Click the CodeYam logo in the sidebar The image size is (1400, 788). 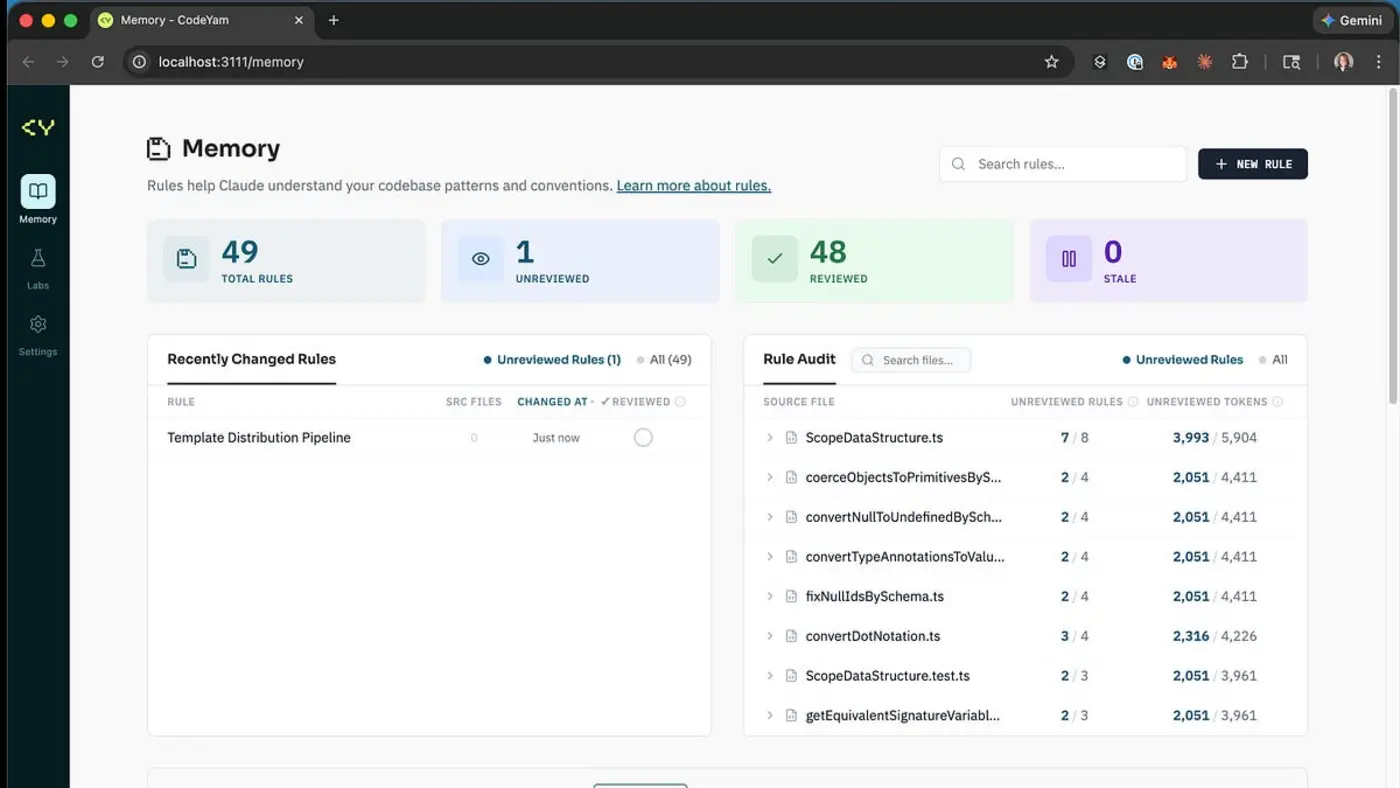37,127
